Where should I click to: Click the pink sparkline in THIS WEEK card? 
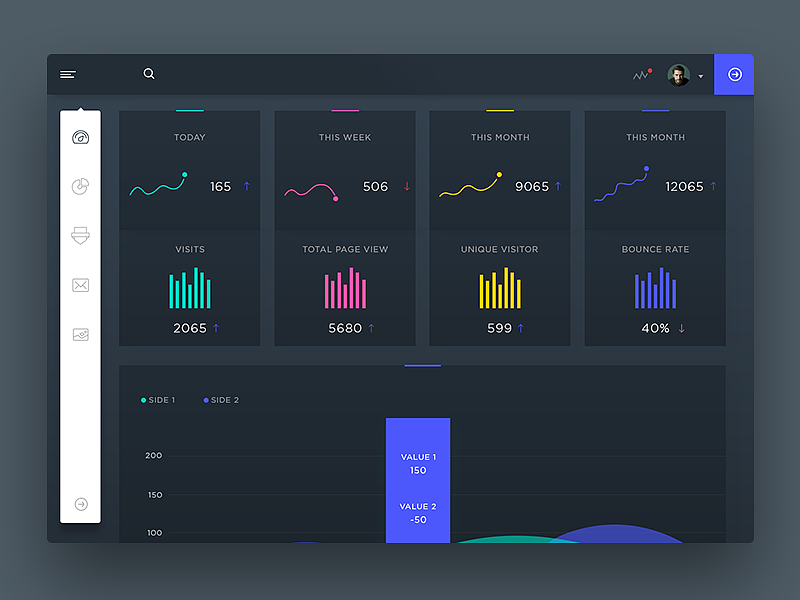point(311,192)
